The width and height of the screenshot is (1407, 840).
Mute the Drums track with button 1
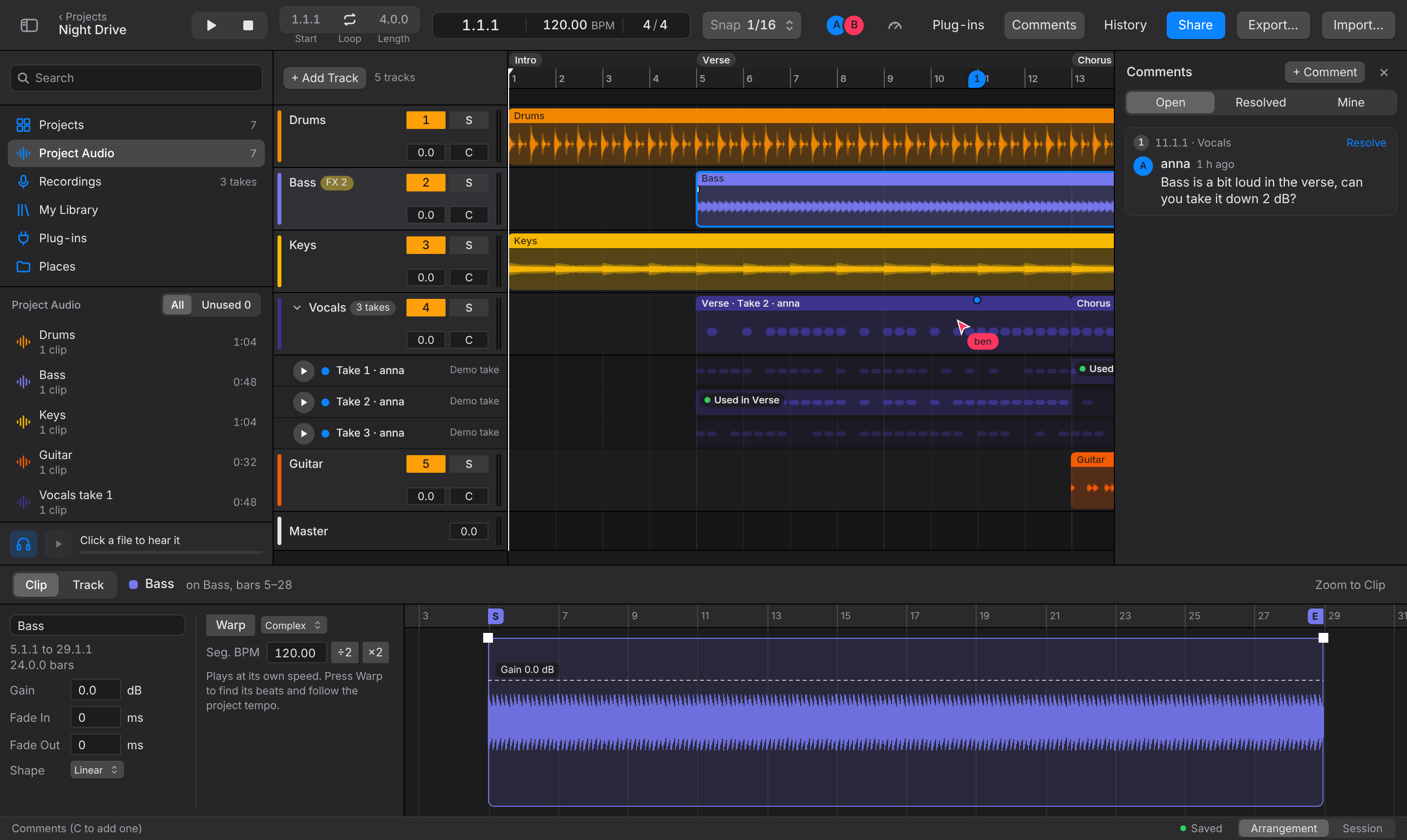tap(426, 120)
